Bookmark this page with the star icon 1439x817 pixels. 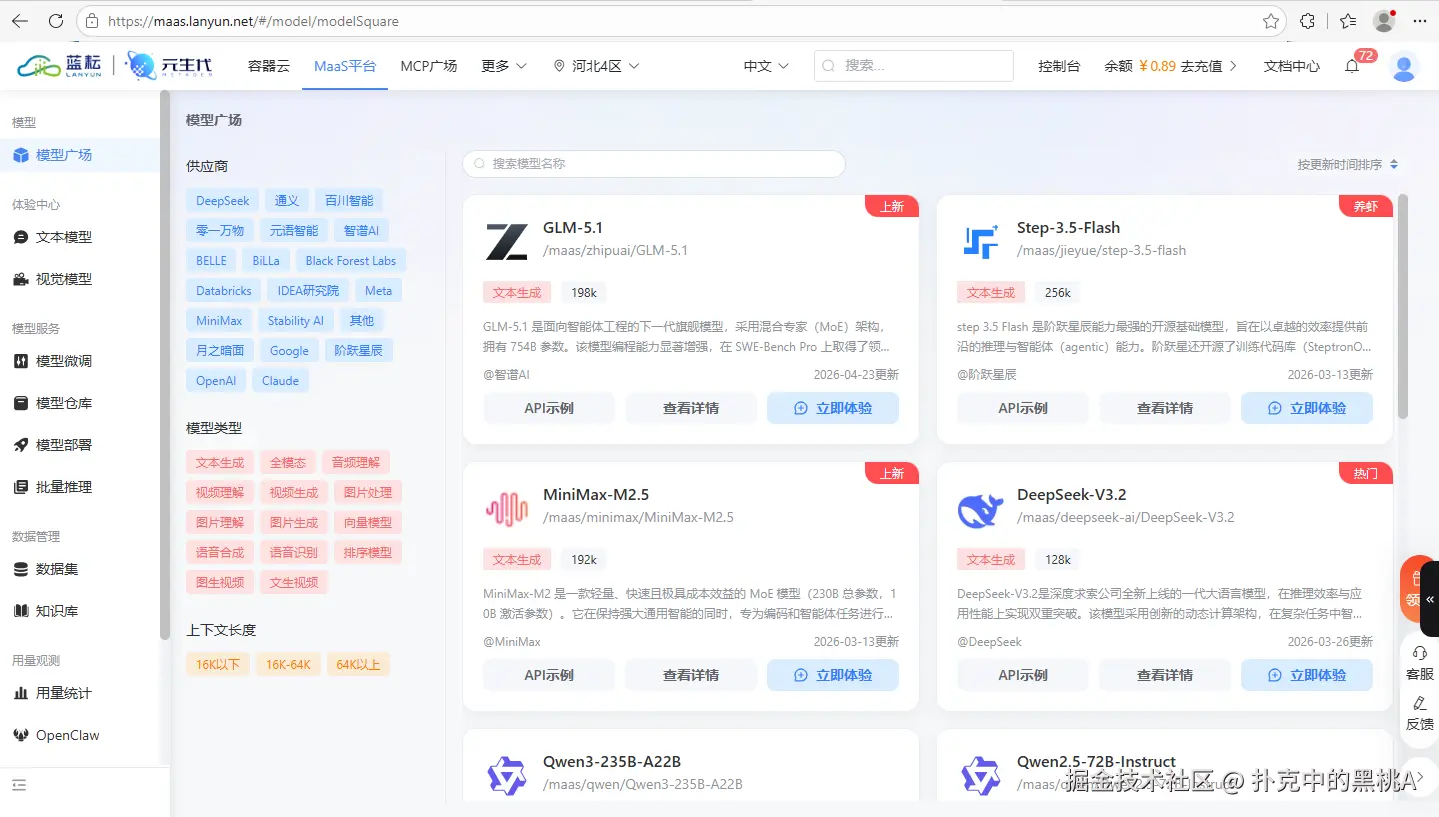1271,20
